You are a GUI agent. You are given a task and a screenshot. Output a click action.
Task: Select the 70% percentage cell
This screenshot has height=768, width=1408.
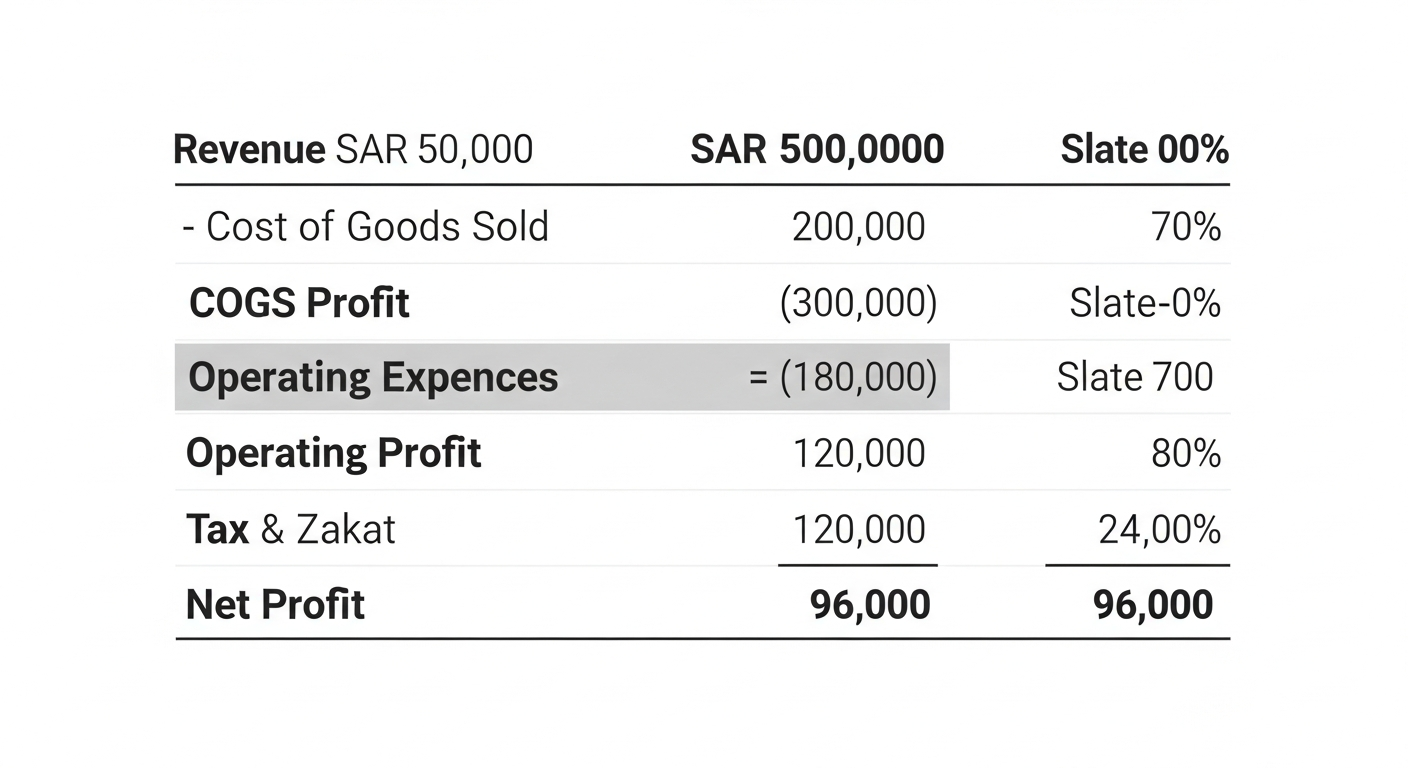1186,227
